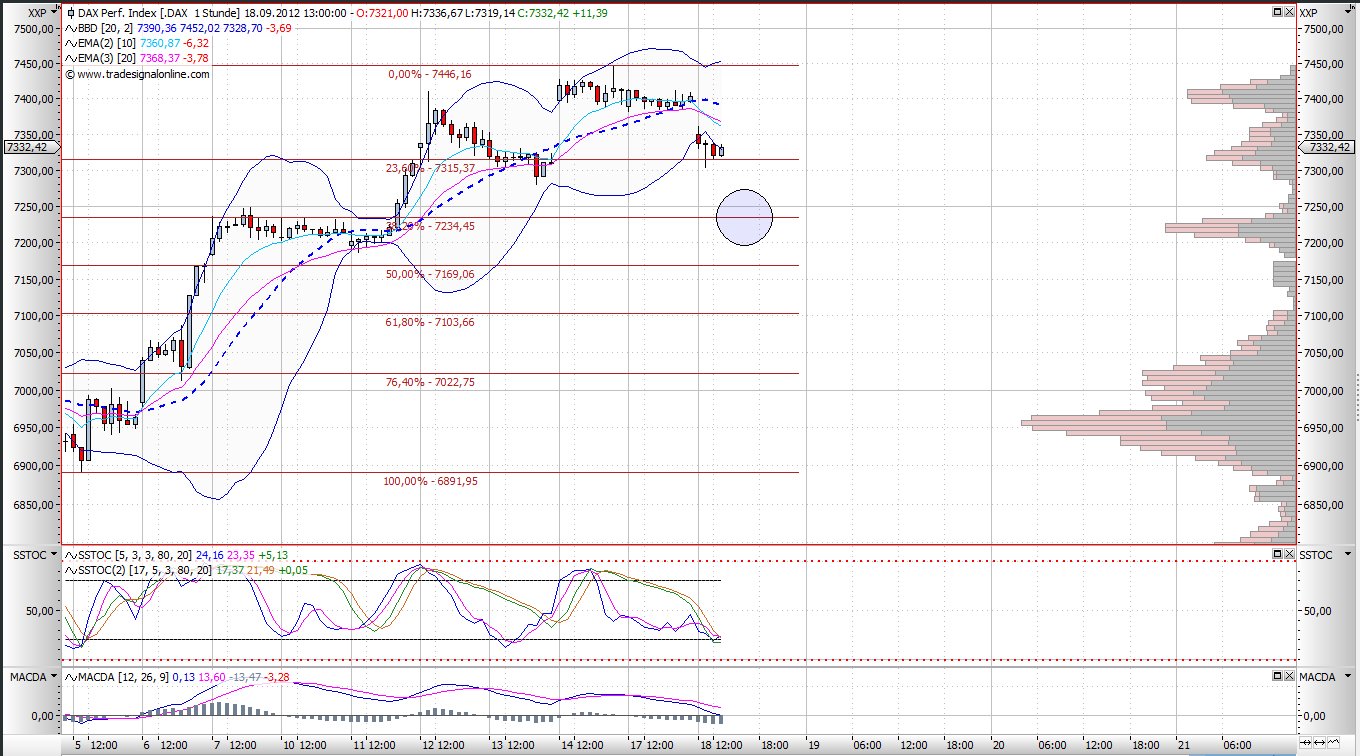Image resolution: width=1360 pixels, height=756 pixels.
Task: Click the EMA(2) indicator line icon
Action: click(70, 44)
